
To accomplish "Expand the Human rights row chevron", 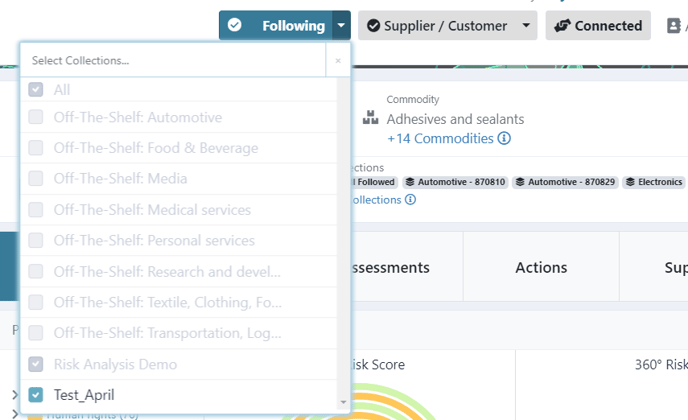I will coord(15,414).
